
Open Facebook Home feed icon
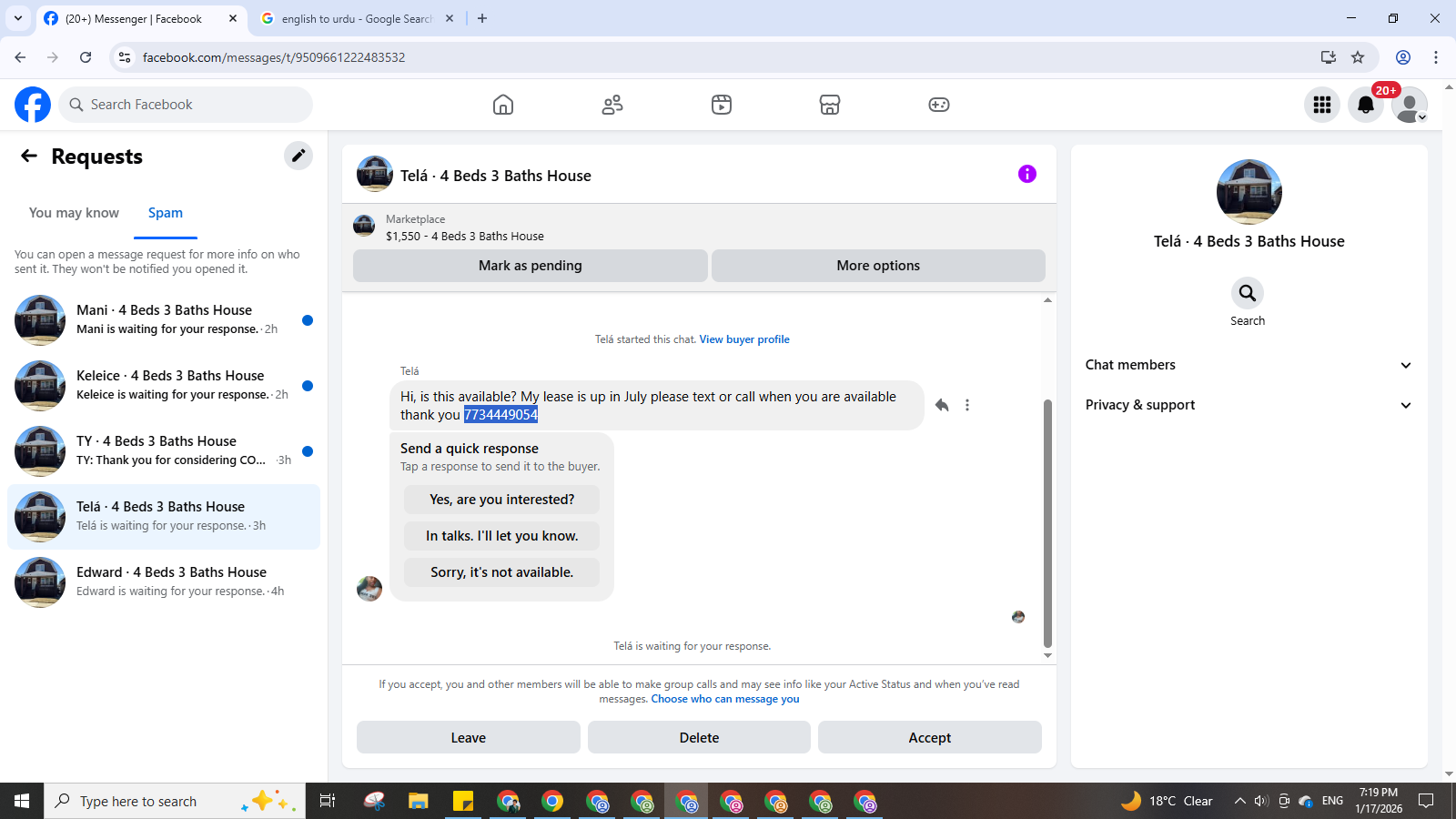click(503, 105)
